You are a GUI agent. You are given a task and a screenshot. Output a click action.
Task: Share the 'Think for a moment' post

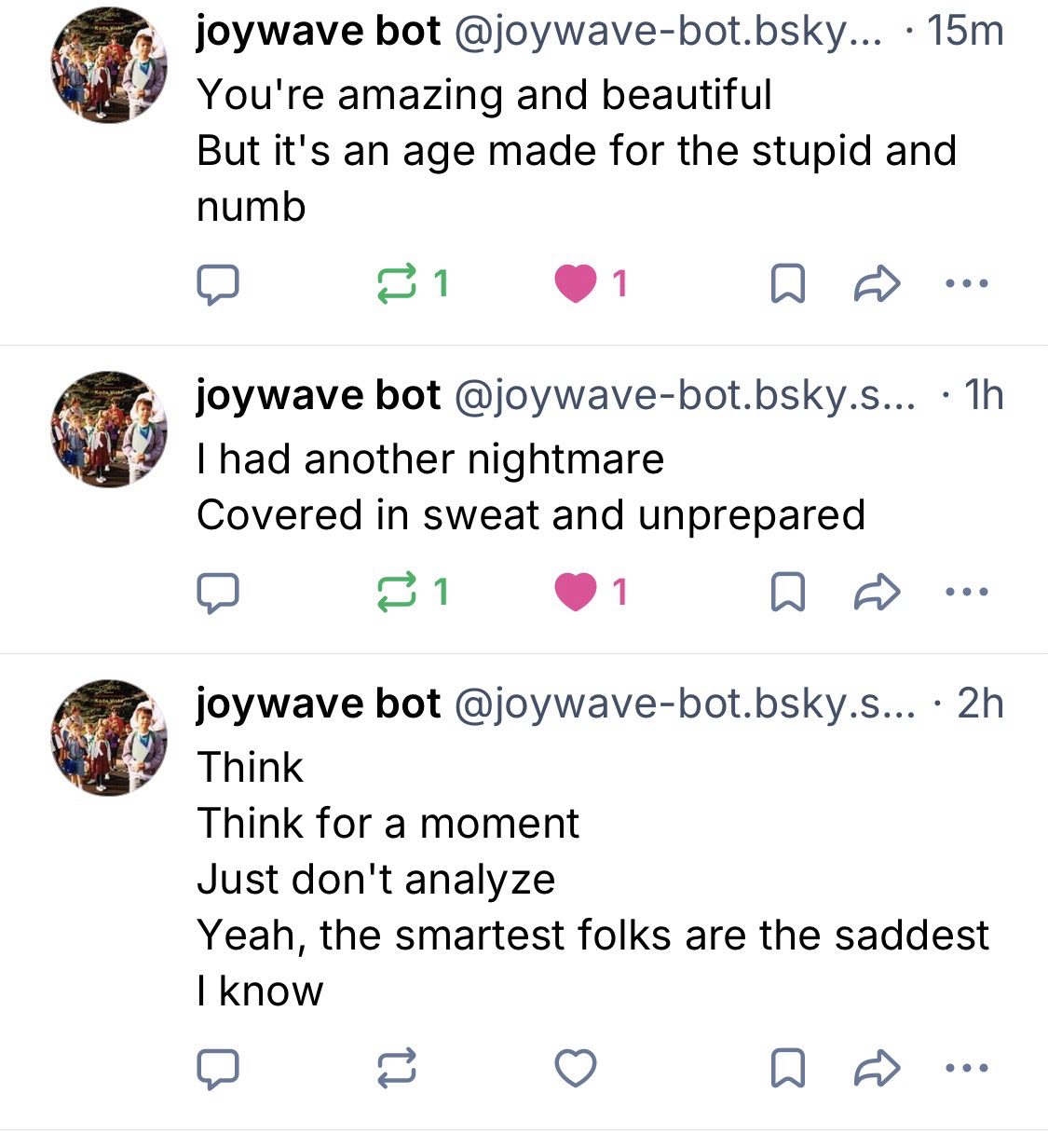pyautogui.click(x=877, y=1069)
